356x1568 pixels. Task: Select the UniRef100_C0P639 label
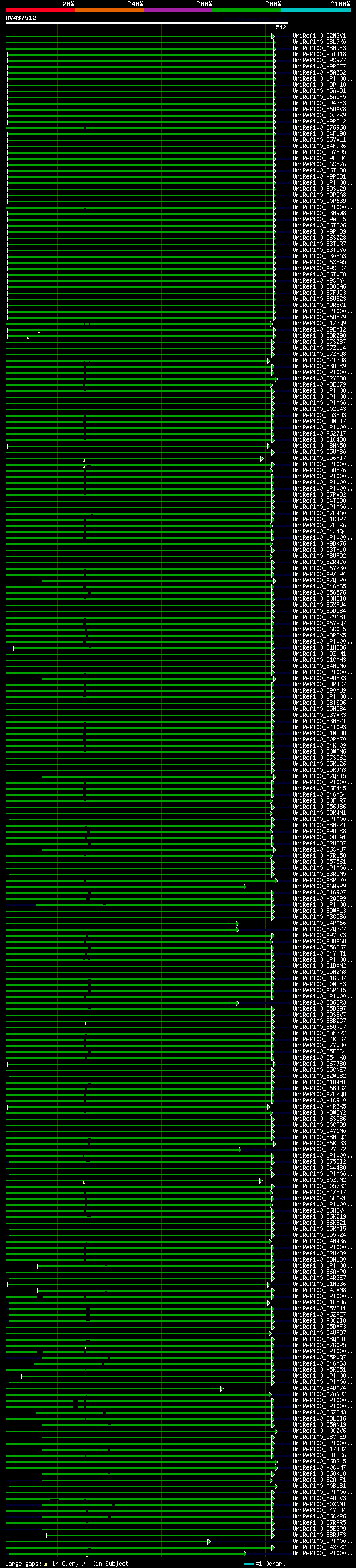[319, 201]
